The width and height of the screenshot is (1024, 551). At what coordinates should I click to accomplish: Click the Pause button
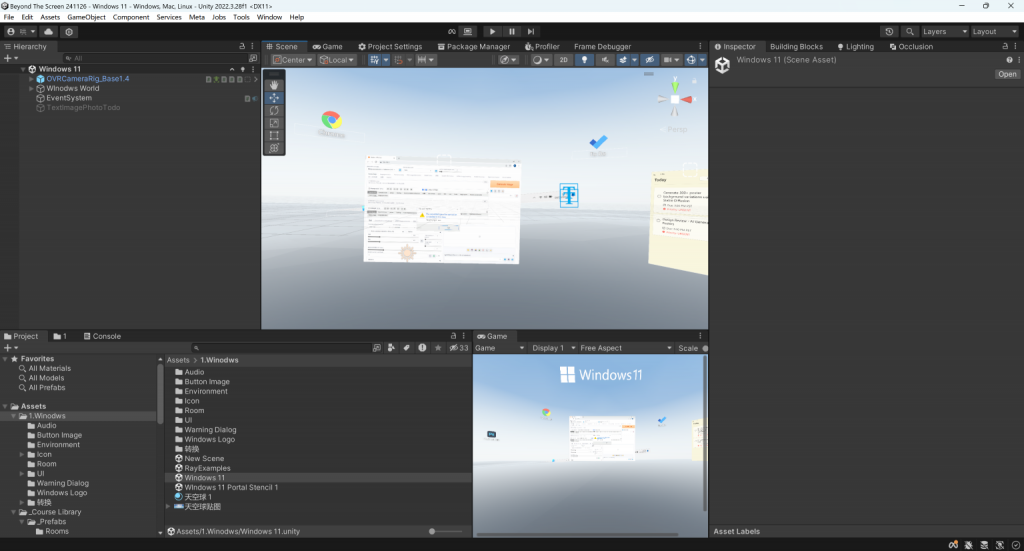tap(511, 31)
